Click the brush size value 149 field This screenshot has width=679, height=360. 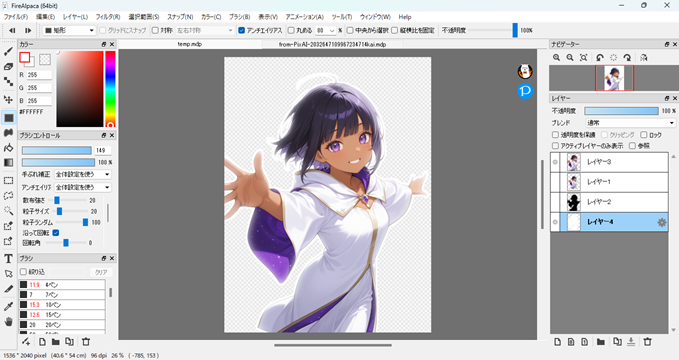pos(103,150)
